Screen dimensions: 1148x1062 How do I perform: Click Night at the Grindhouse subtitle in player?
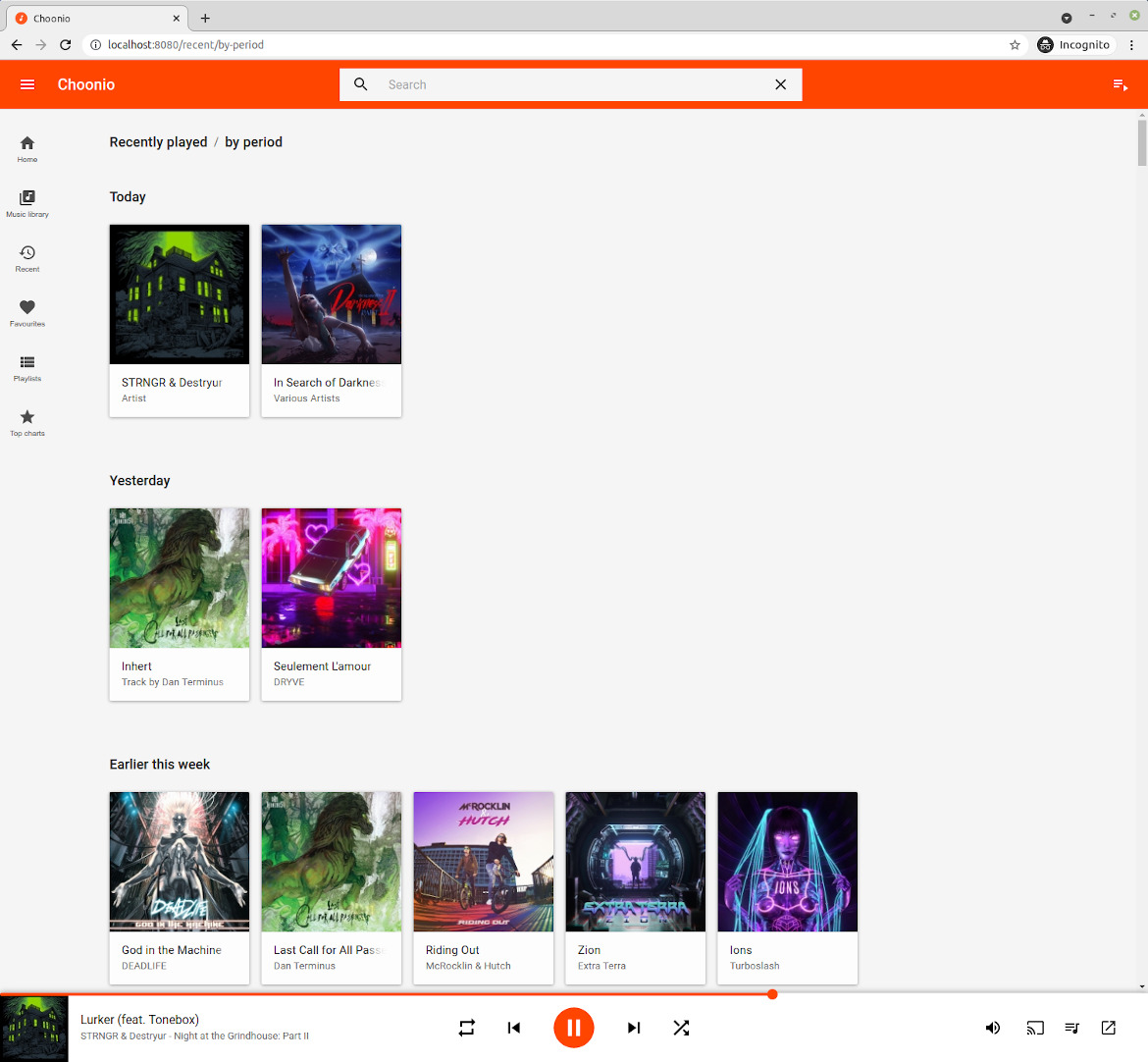(240, 1036)
